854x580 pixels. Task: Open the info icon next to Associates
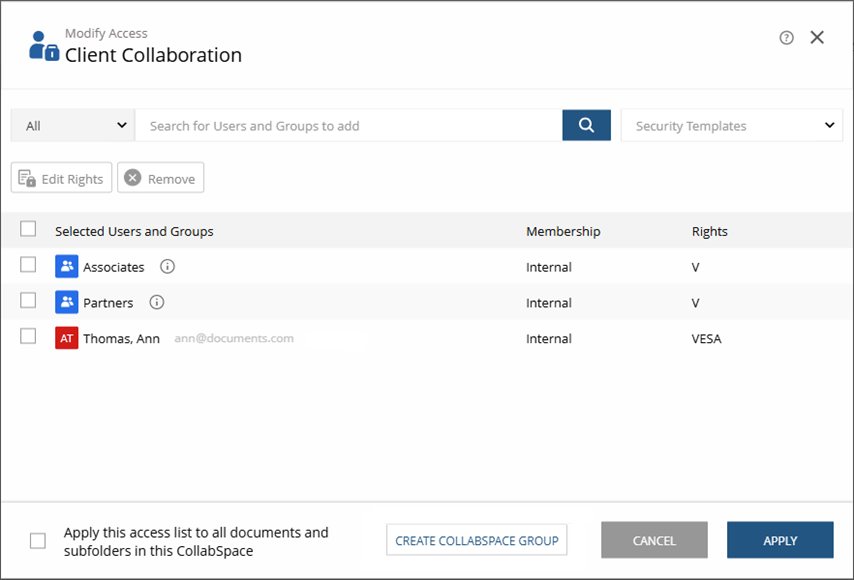pyautogui.click(x=166, y=266)
